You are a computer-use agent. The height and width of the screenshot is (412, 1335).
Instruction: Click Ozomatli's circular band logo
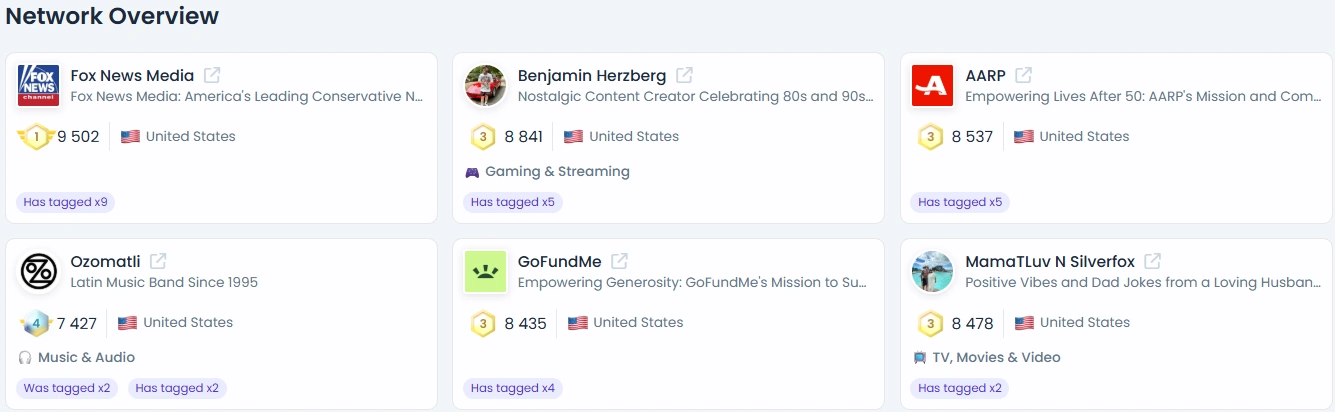click(x=39, y=271)
